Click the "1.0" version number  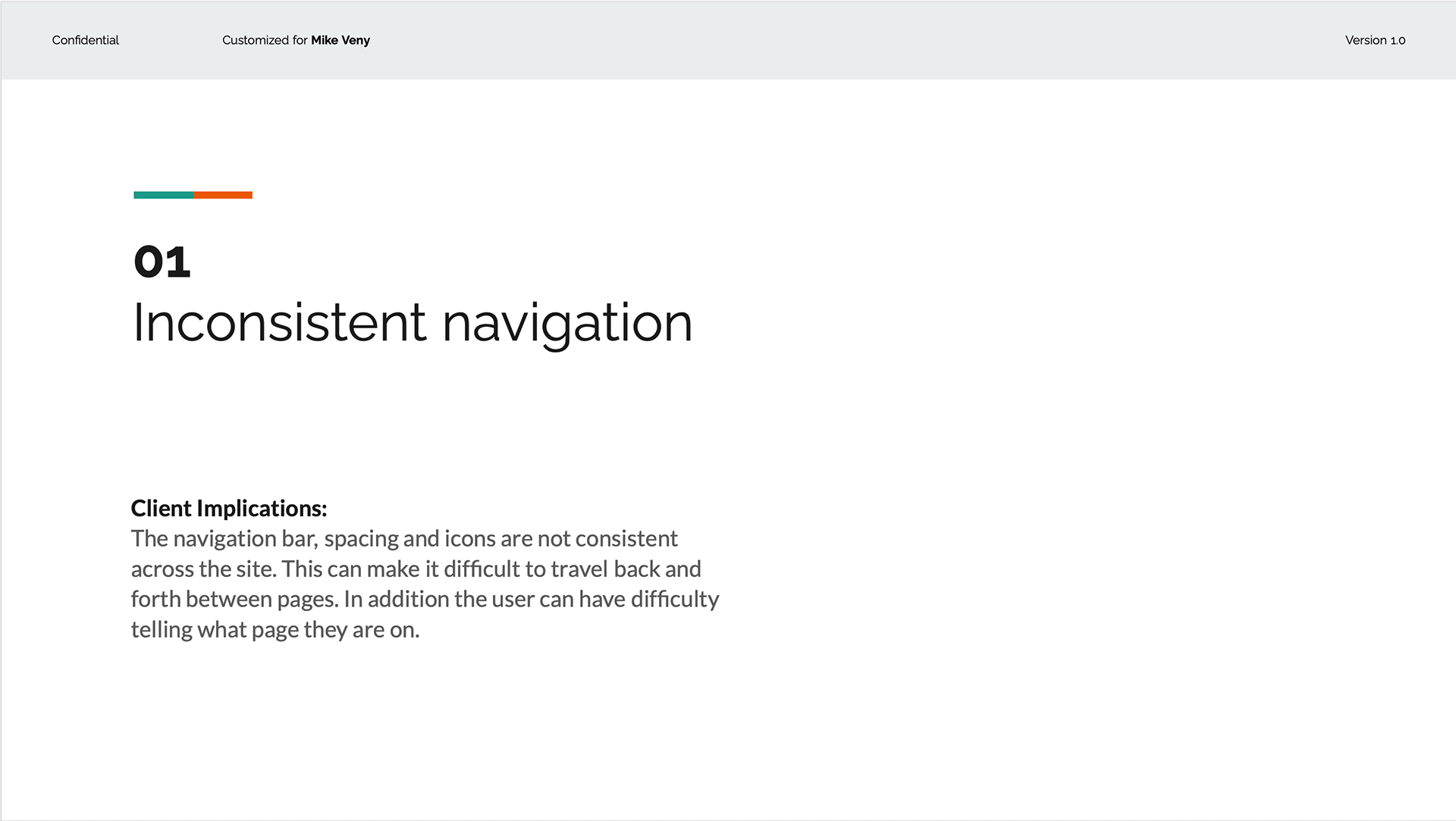point(1398,40)
